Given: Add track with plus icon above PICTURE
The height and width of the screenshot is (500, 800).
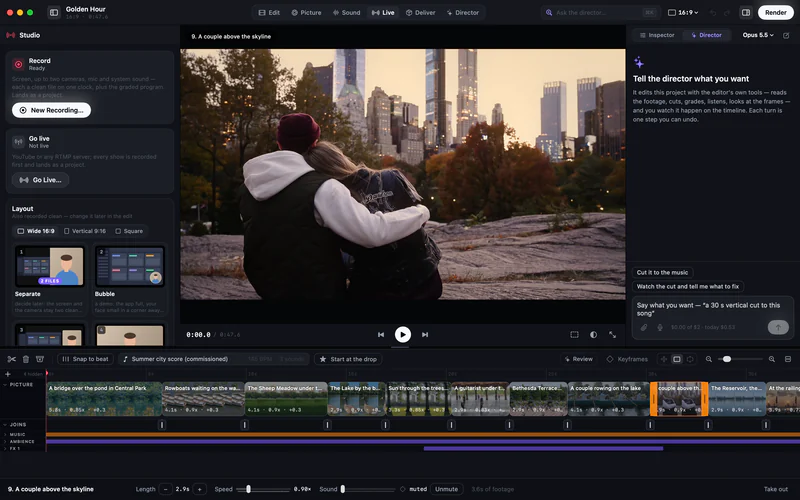Looking at the screenshot, I should click(8, 374).
